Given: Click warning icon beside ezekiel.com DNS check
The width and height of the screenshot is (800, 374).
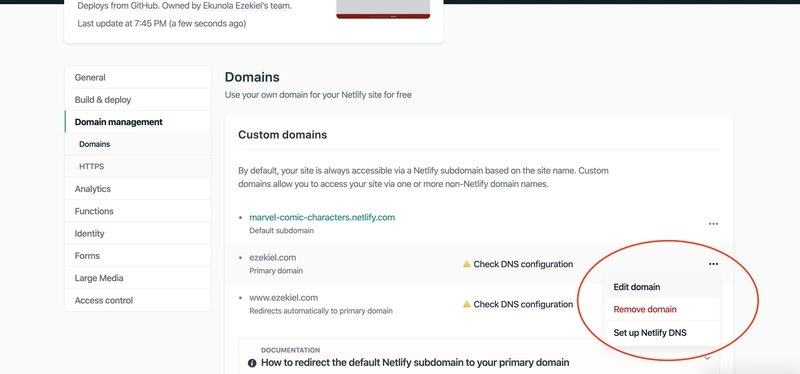Looking at the screenshot, I should coord(466,264).
